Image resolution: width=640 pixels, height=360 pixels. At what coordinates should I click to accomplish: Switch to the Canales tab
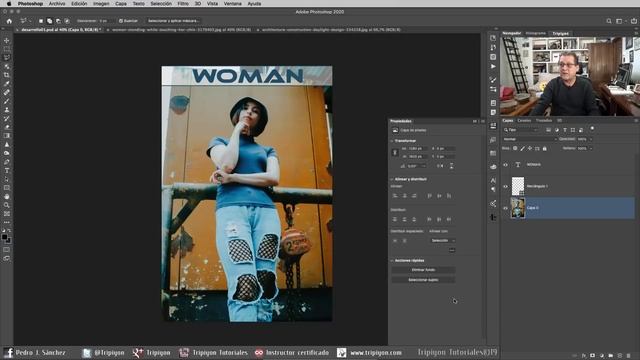[x=524, y=121]
